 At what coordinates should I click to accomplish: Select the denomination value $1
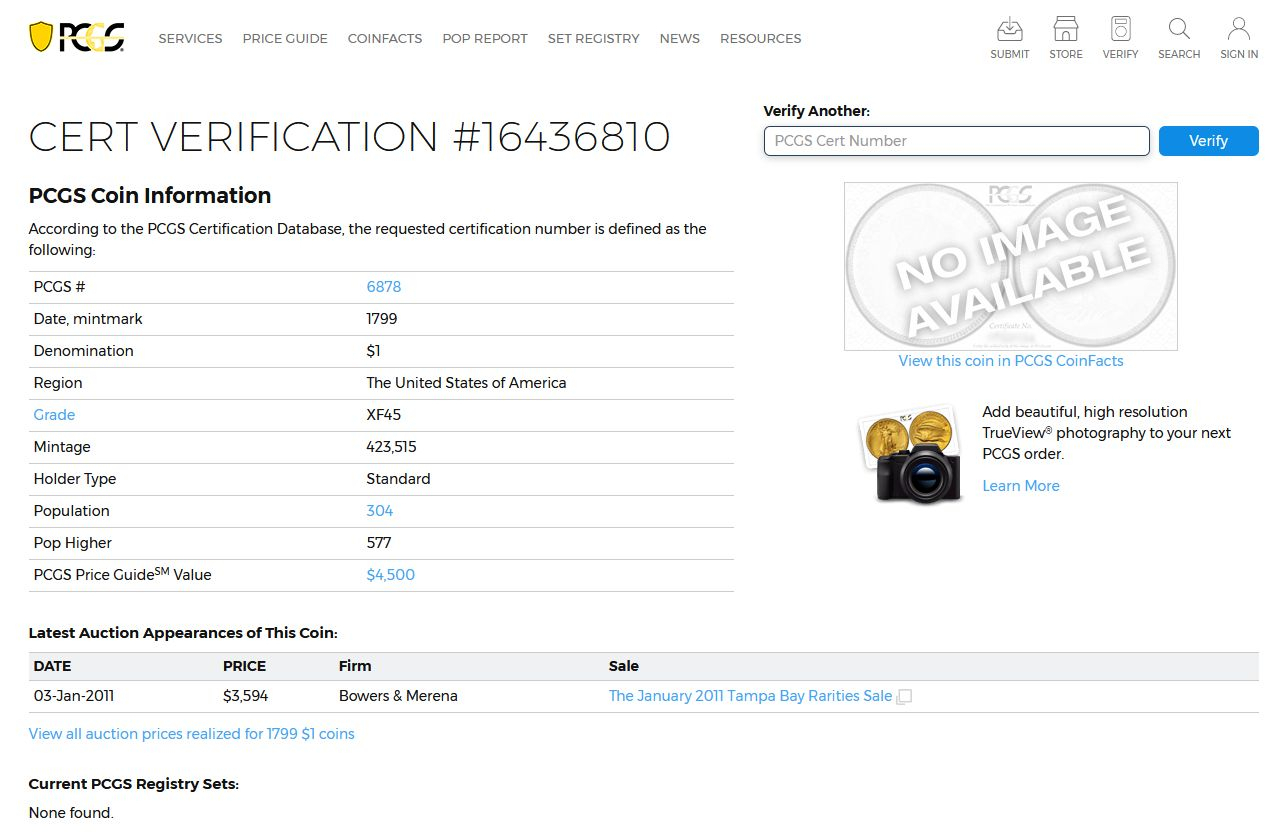pos(374,351)
